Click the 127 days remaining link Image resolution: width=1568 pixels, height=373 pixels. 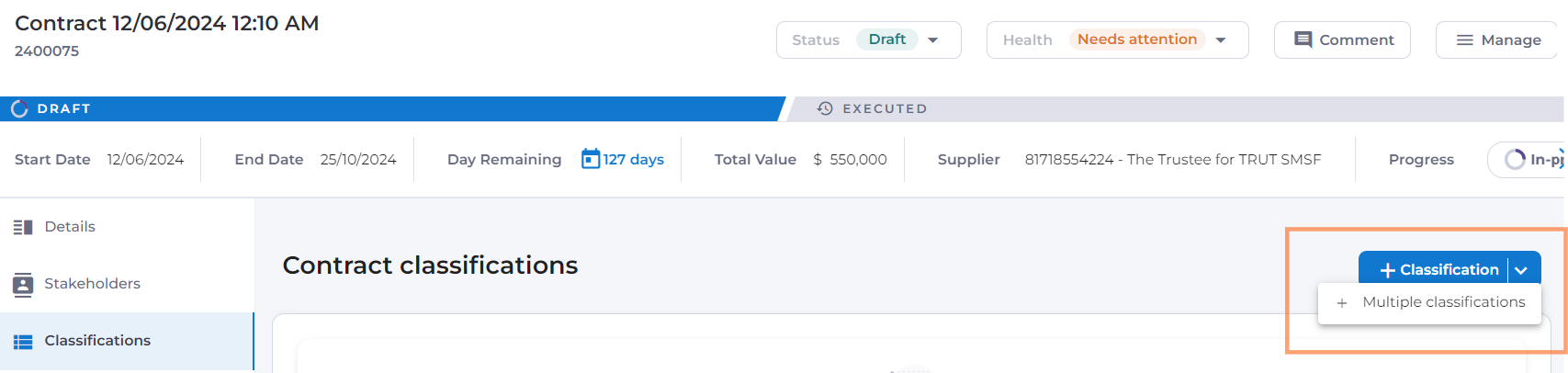point(633,159)
